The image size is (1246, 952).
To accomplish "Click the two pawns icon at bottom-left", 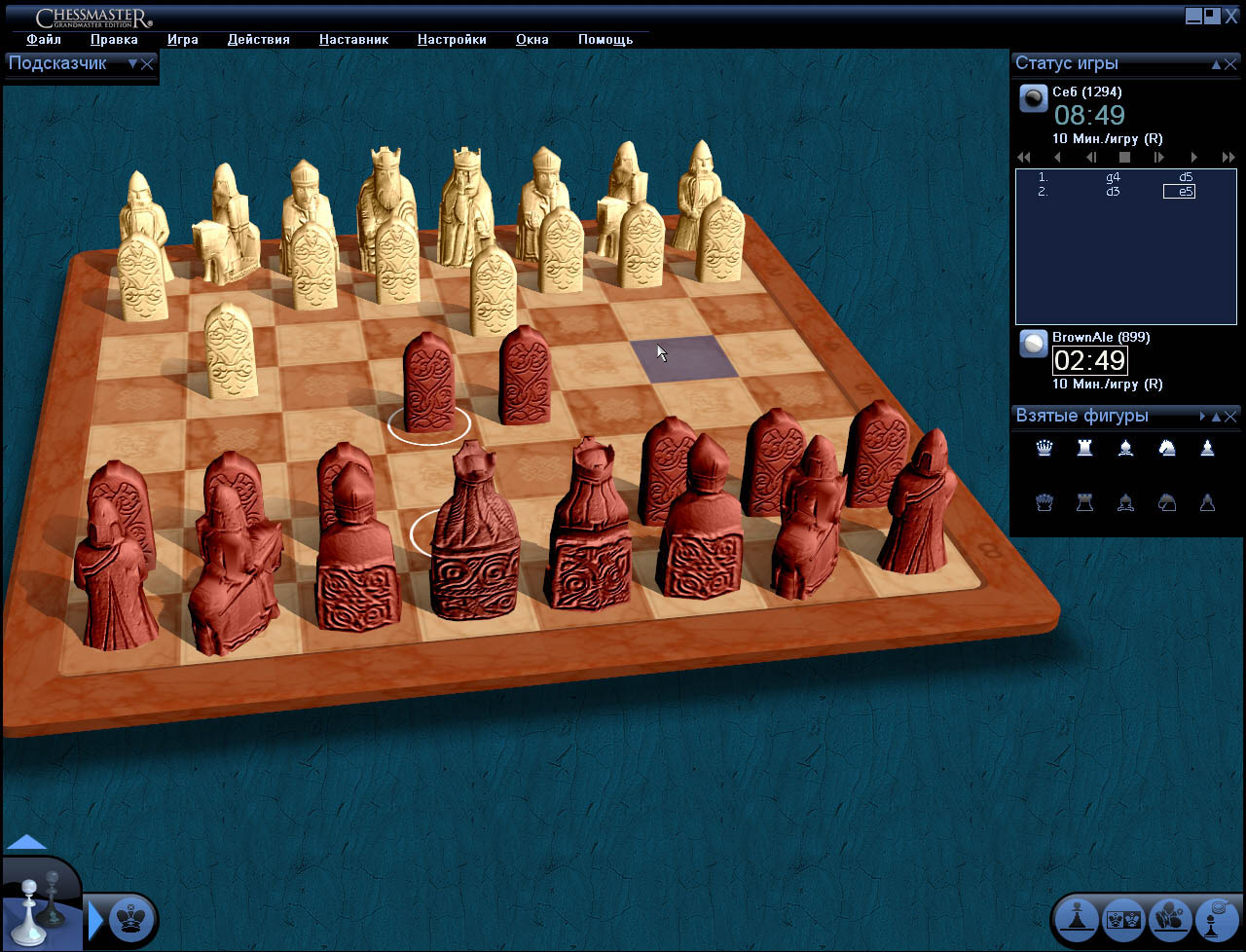I will (41, 906).
